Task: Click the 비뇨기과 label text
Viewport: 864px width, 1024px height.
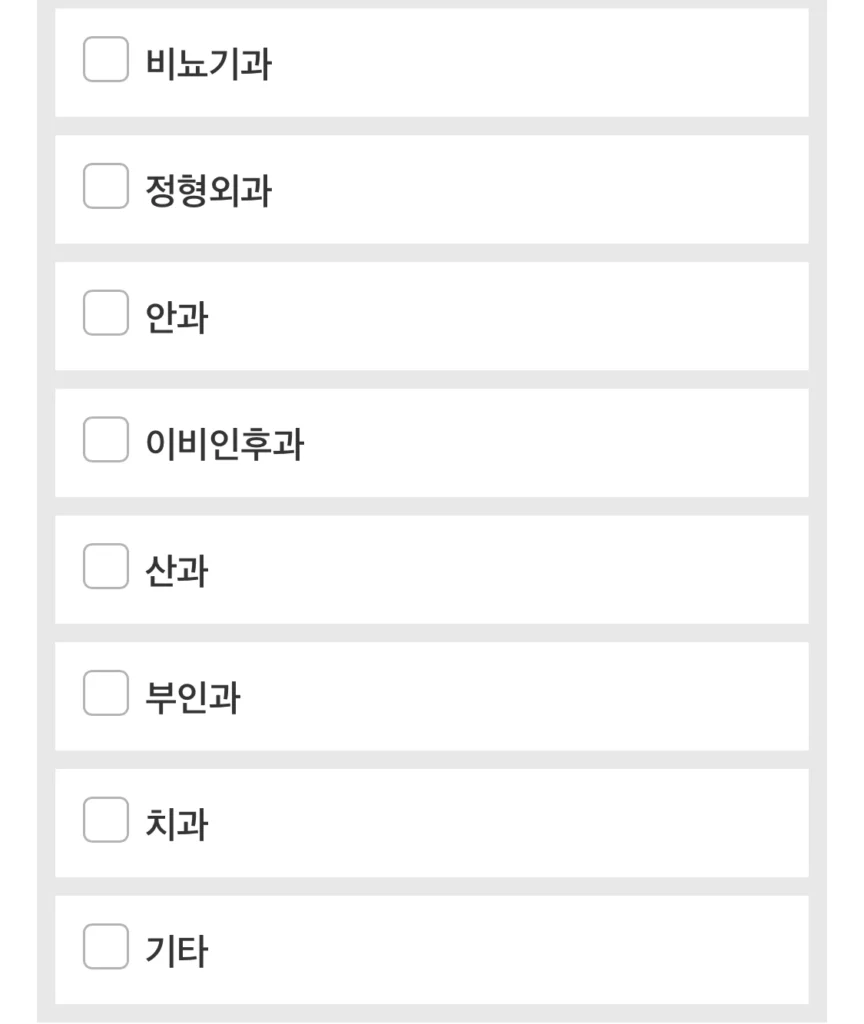Action: point(208,64)
